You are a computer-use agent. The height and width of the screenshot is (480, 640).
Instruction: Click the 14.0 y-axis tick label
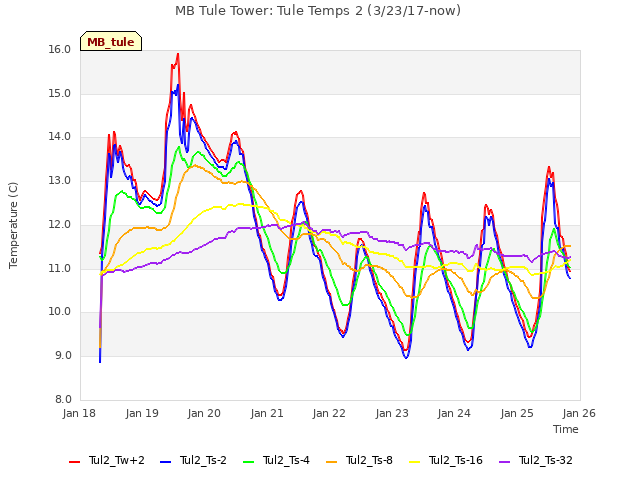60,137
